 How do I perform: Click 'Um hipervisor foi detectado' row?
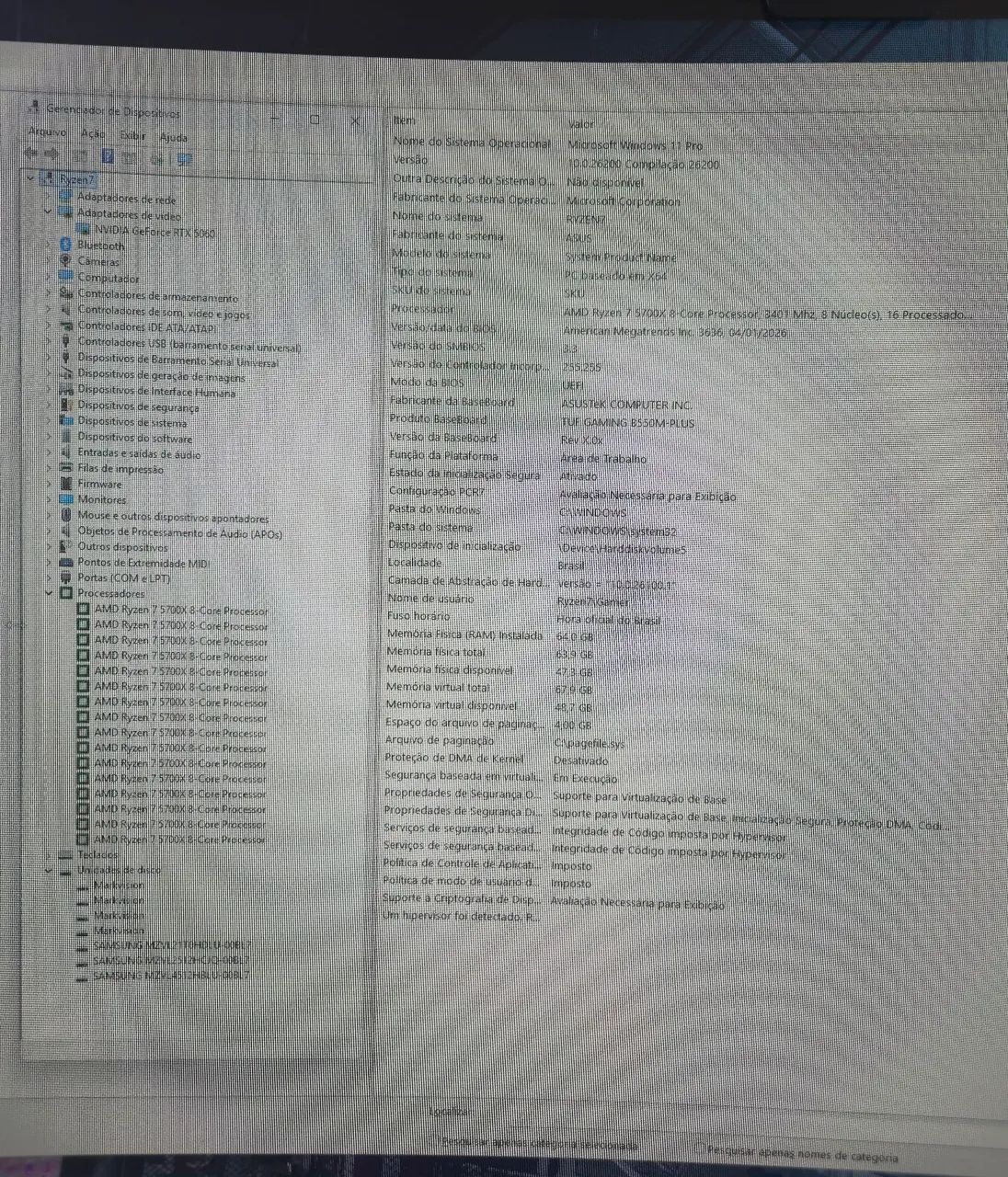pyautogui.click(x=460, y=916)
